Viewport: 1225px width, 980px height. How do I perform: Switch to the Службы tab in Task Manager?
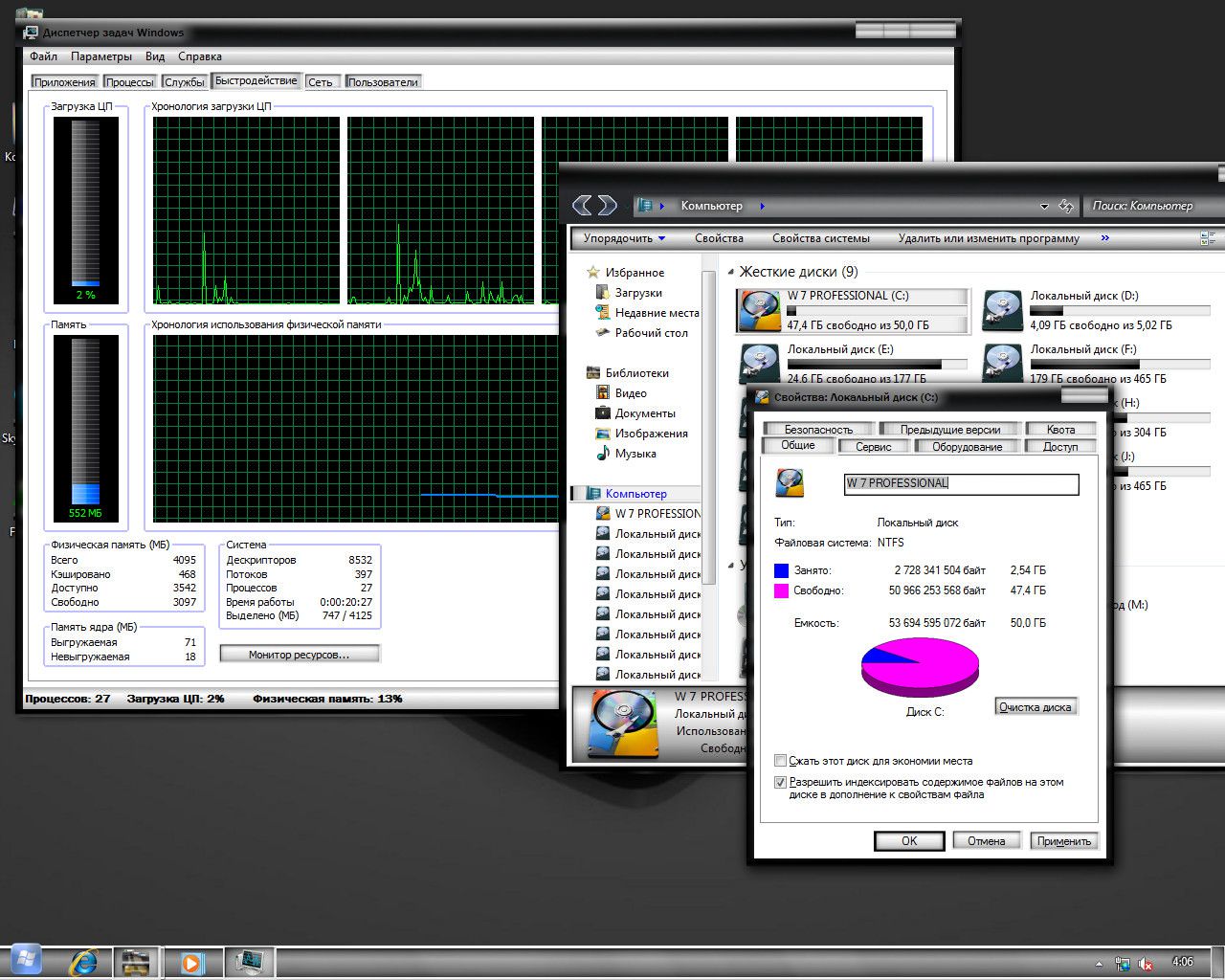185,82
